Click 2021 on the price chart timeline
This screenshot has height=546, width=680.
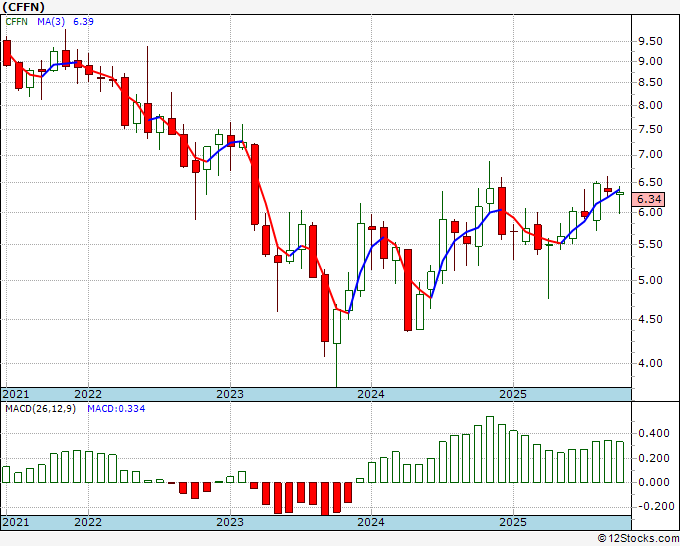[16, 394]
